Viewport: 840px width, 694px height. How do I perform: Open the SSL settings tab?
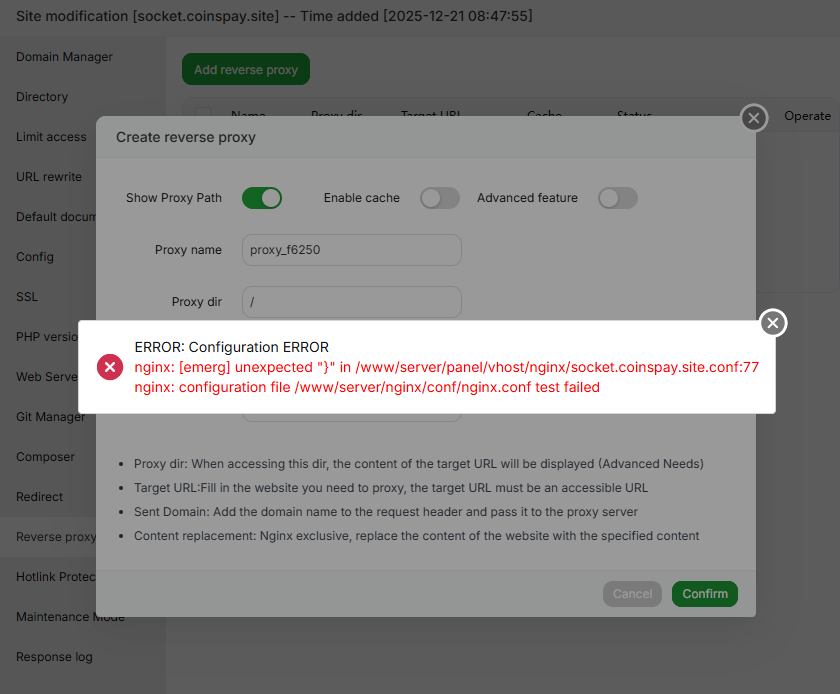pyautogui.click(x=27, y=297)
